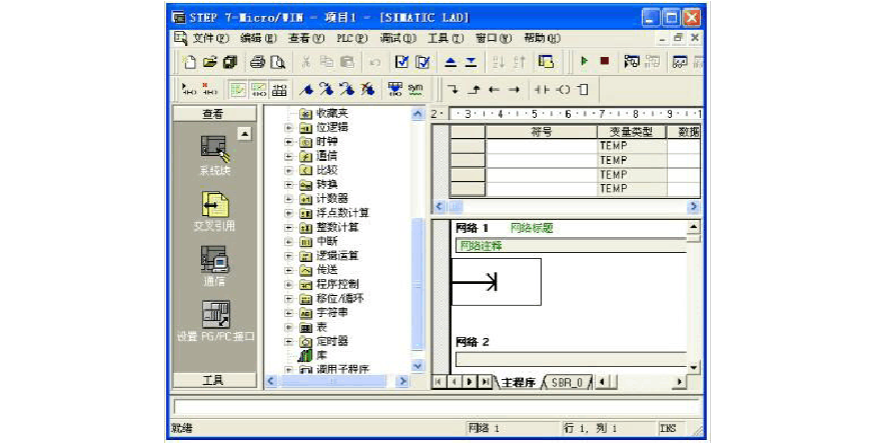Open the 查看 menu

click(306, 38)
